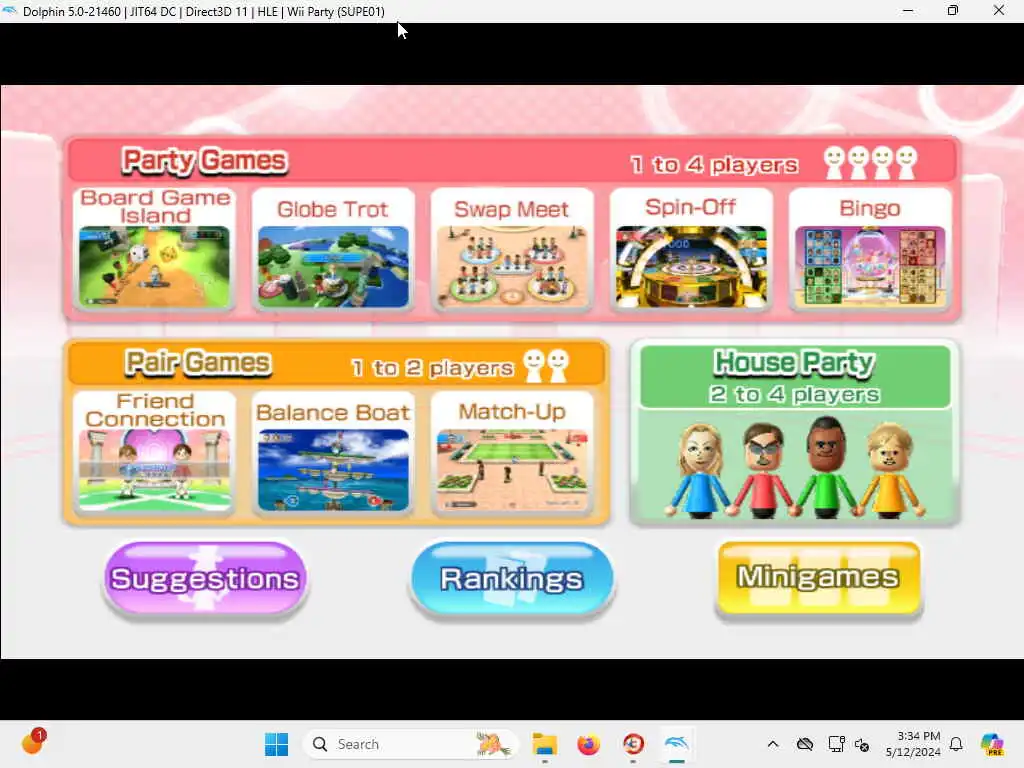Open Firefox from the taskbar
Image resolution: width=1024 pixels, height=768 pixels.
click(588, 744)
